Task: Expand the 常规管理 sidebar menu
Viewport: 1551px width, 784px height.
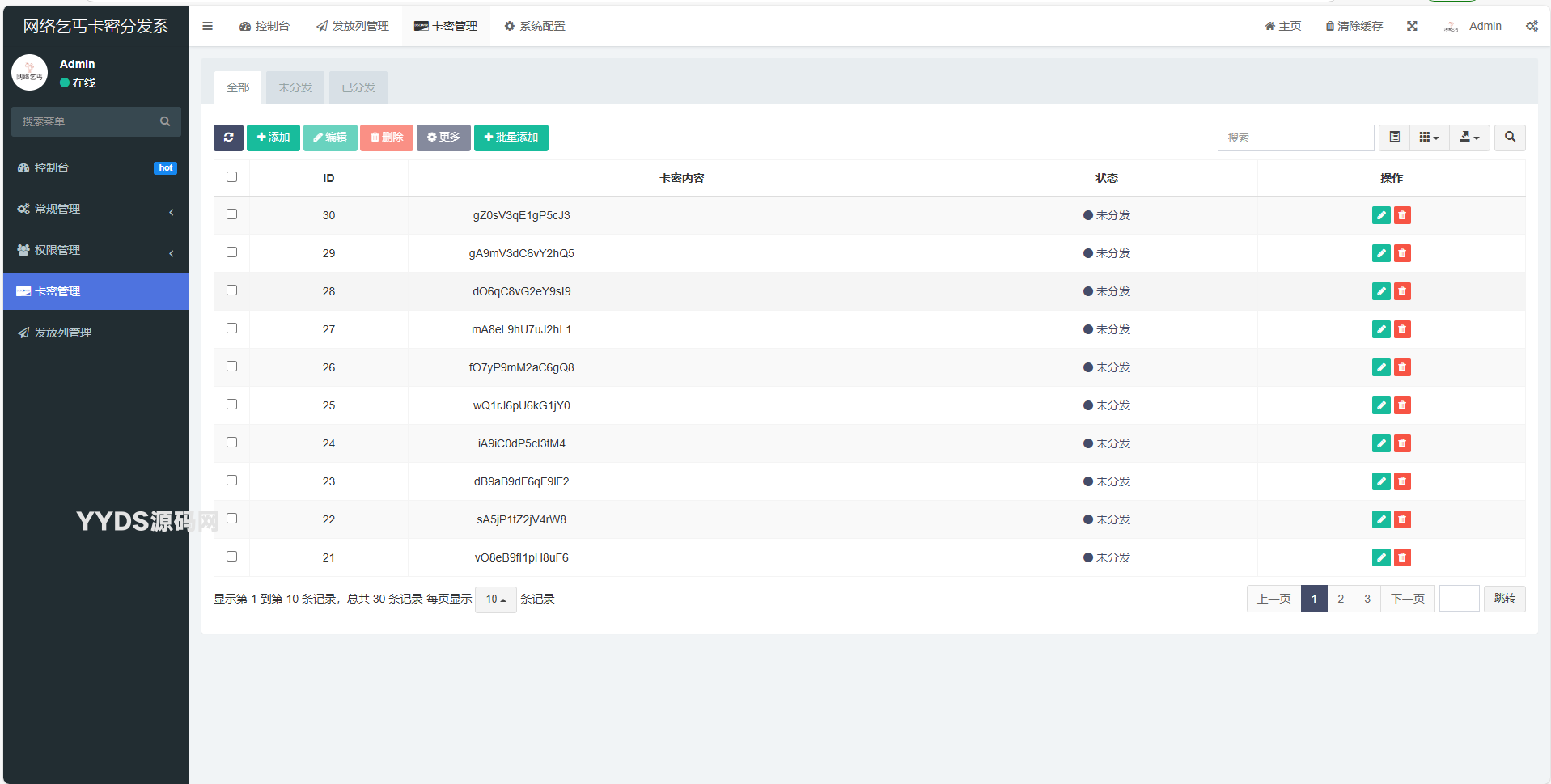Action: point(95,209)
